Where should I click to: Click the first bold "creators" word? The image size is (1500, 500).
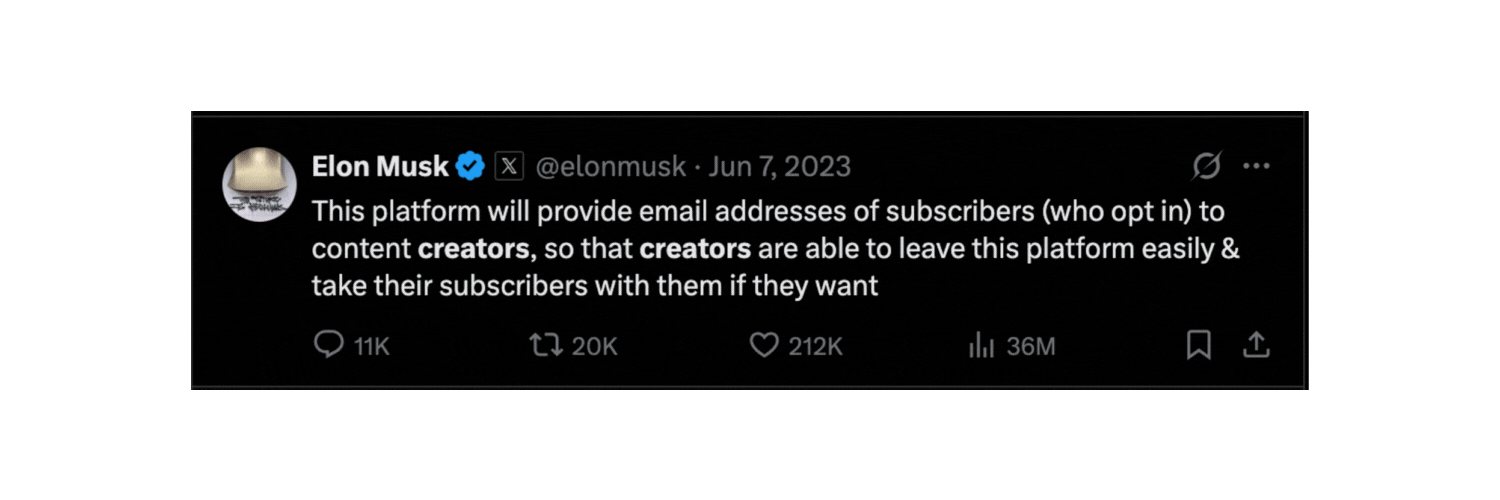(474, 249)
